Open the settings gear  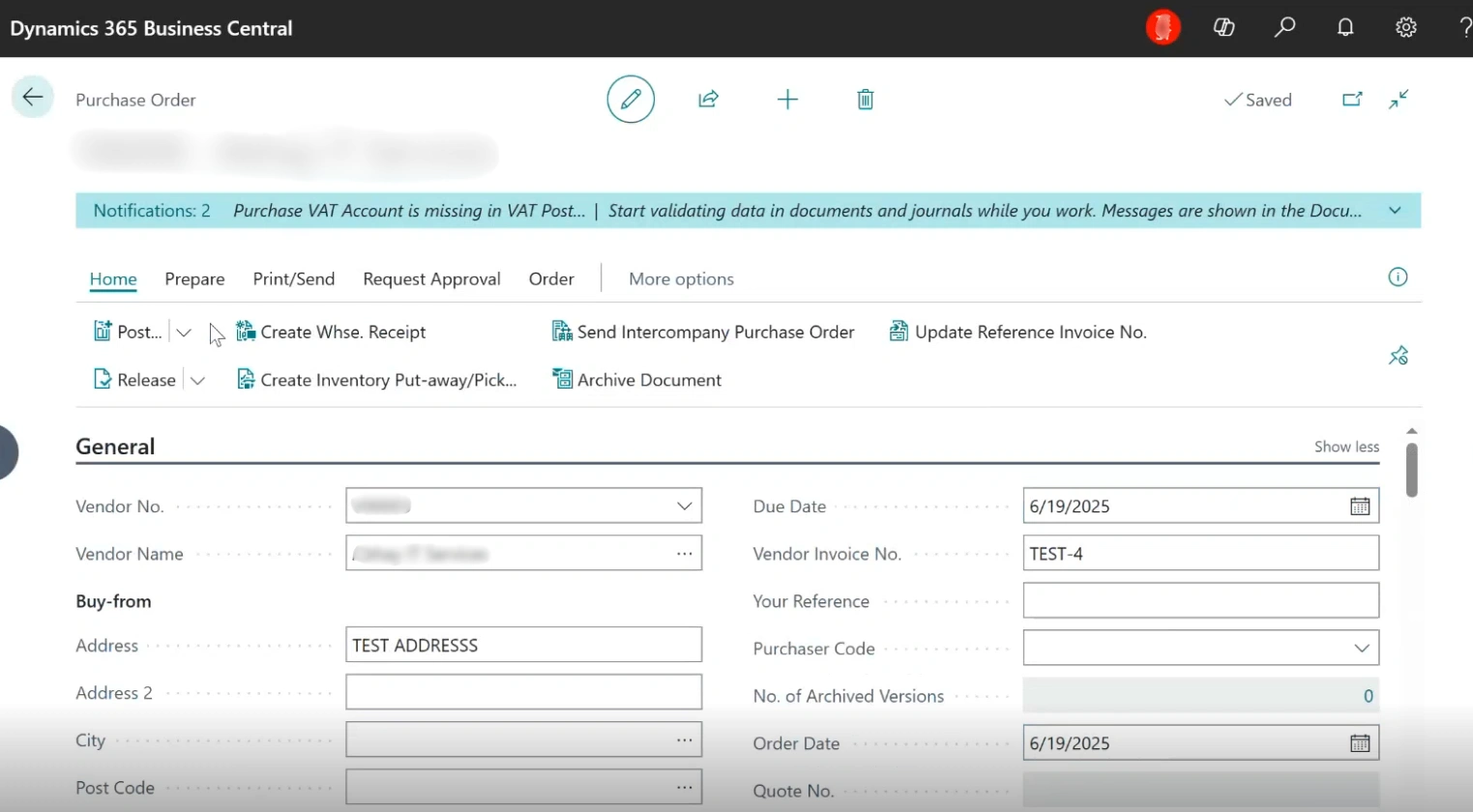(1406, 28)
